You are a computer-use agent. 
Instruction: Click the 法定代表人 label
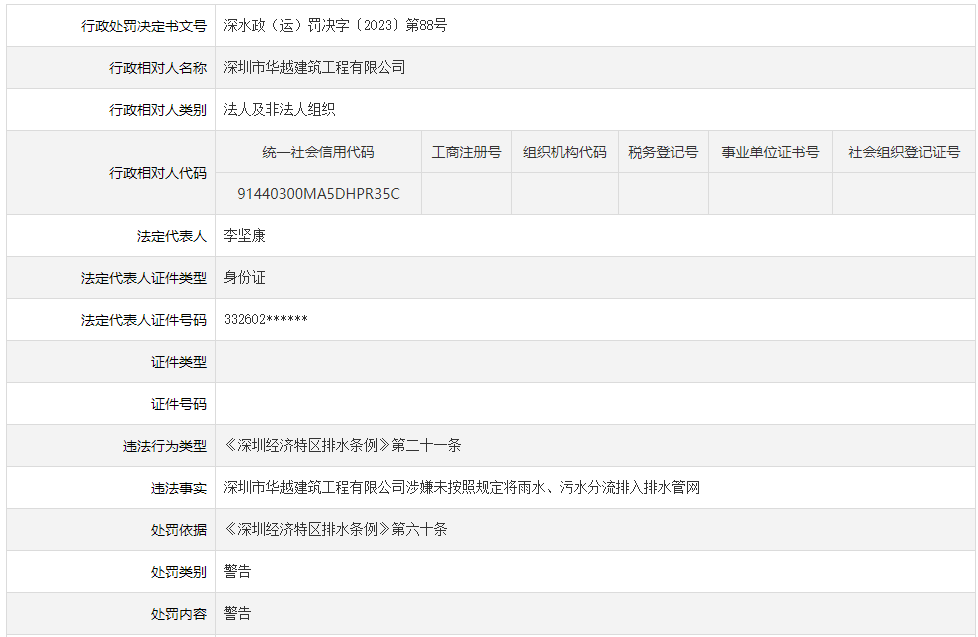click(172, 236)
